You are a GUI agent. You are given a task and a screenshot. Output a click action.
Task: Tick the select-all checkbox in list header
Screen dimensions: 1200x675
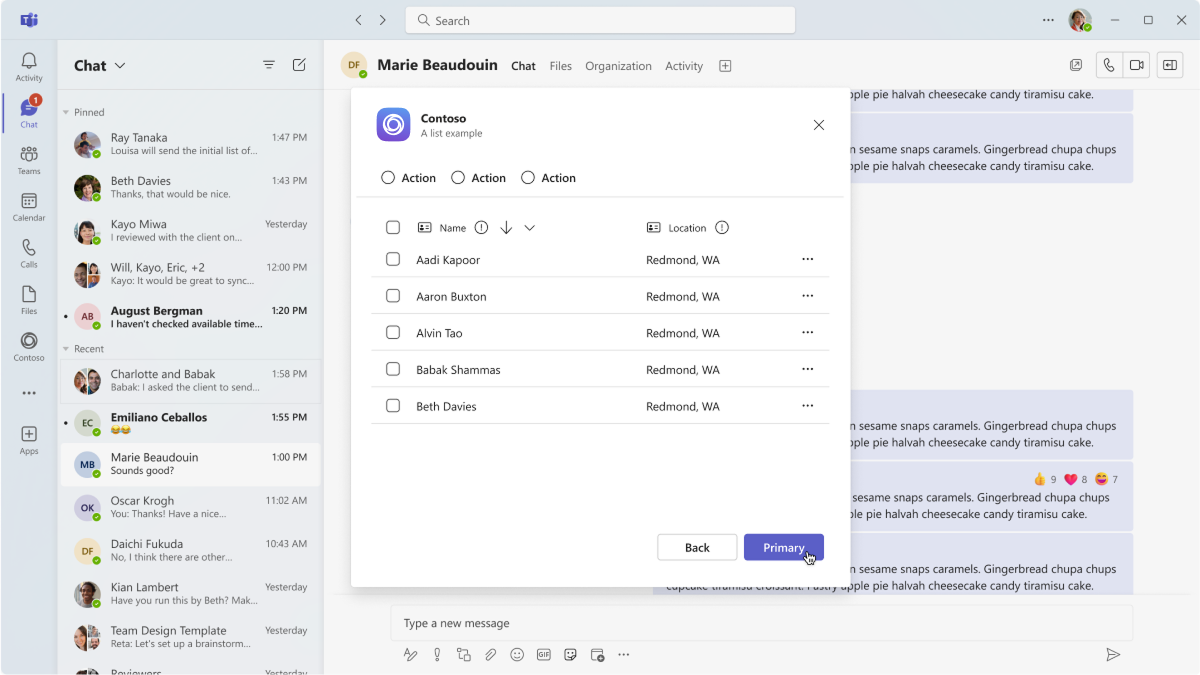[x=393, y=227]
